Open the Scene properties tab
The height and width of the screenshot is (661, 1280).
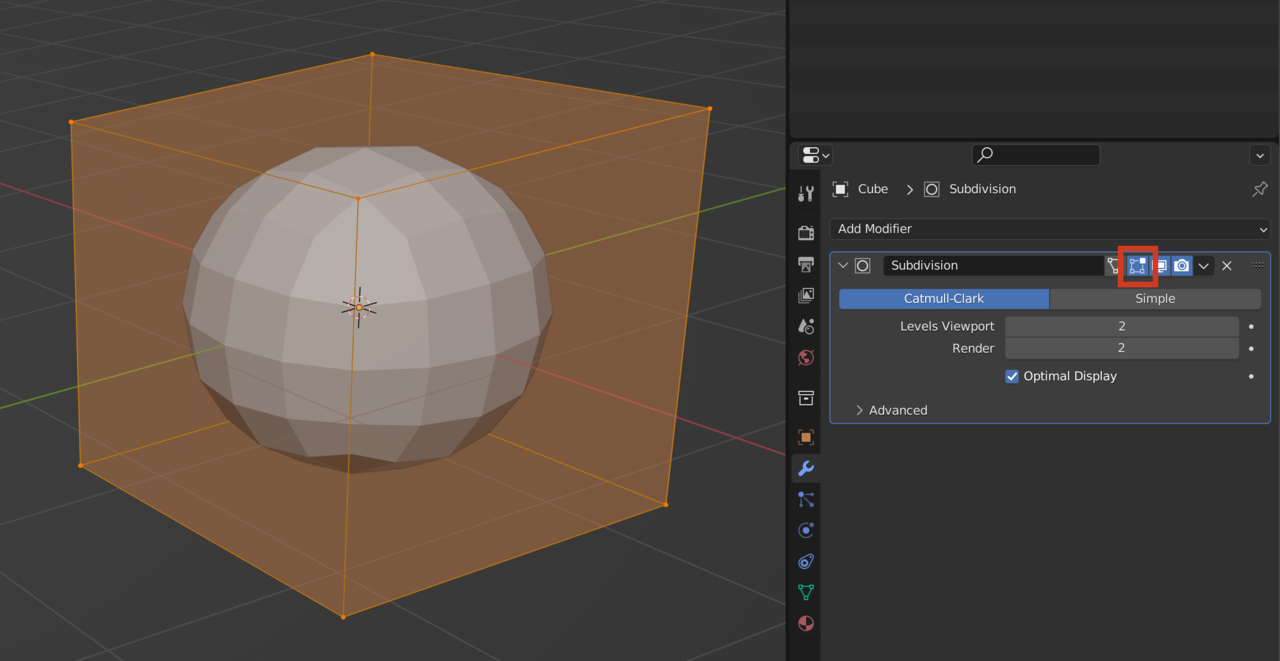(805, 325)
